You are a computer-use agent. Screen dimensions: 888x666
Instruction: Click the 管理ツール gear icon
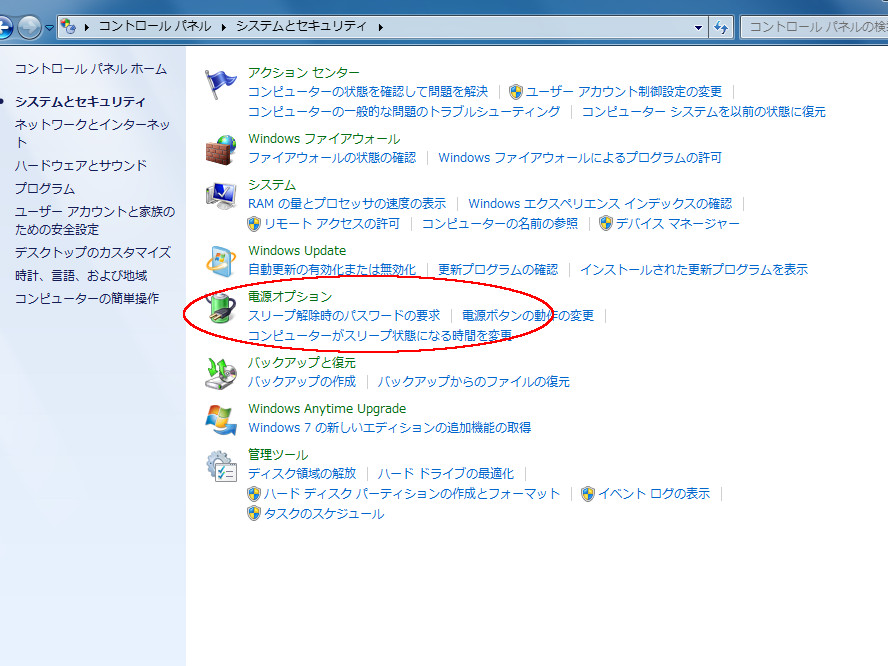pos(220,467)
